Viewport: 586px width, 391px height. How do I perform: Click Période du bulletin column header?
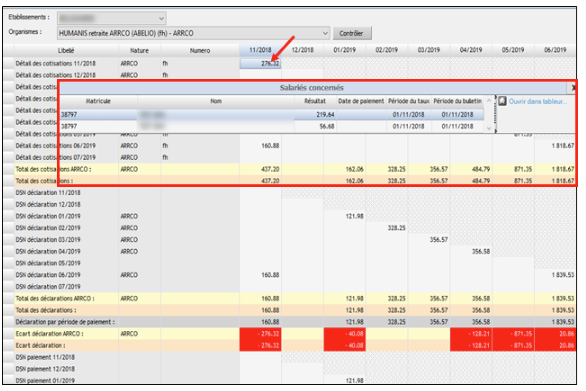[457, 101]
